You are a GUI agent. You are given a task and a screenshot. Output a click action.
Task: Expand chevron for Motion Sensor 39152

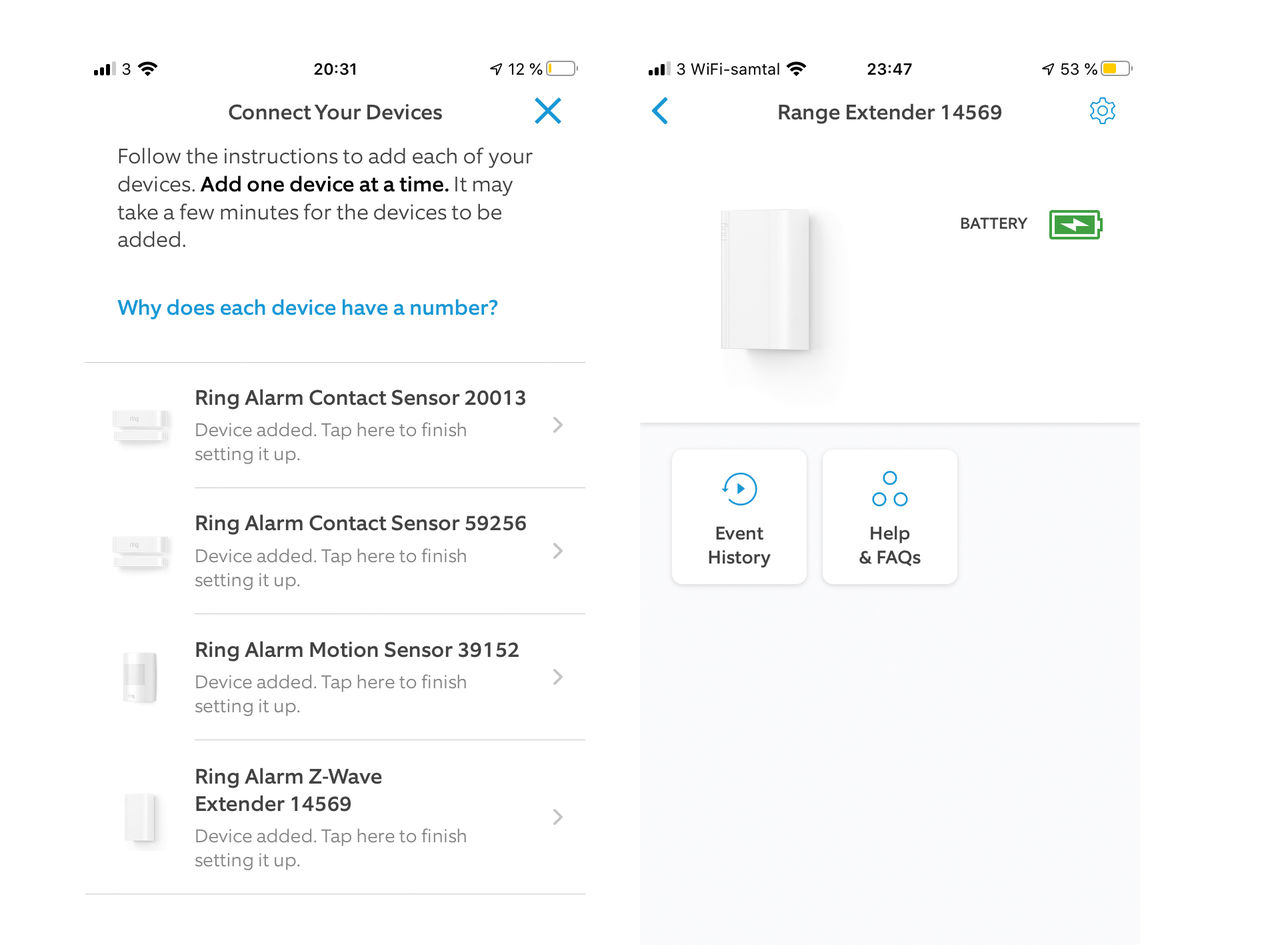(x=558, y=677)
